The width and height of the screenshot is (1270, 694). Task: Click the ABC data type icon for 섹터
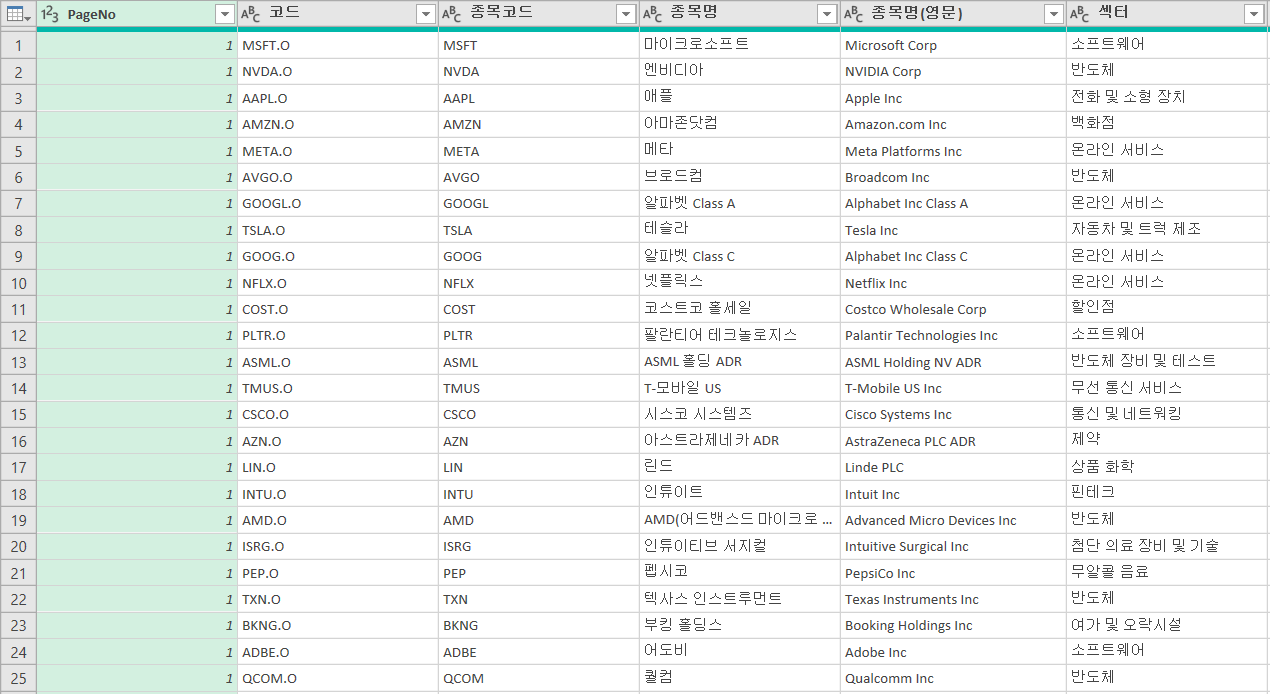(1080, 14)
